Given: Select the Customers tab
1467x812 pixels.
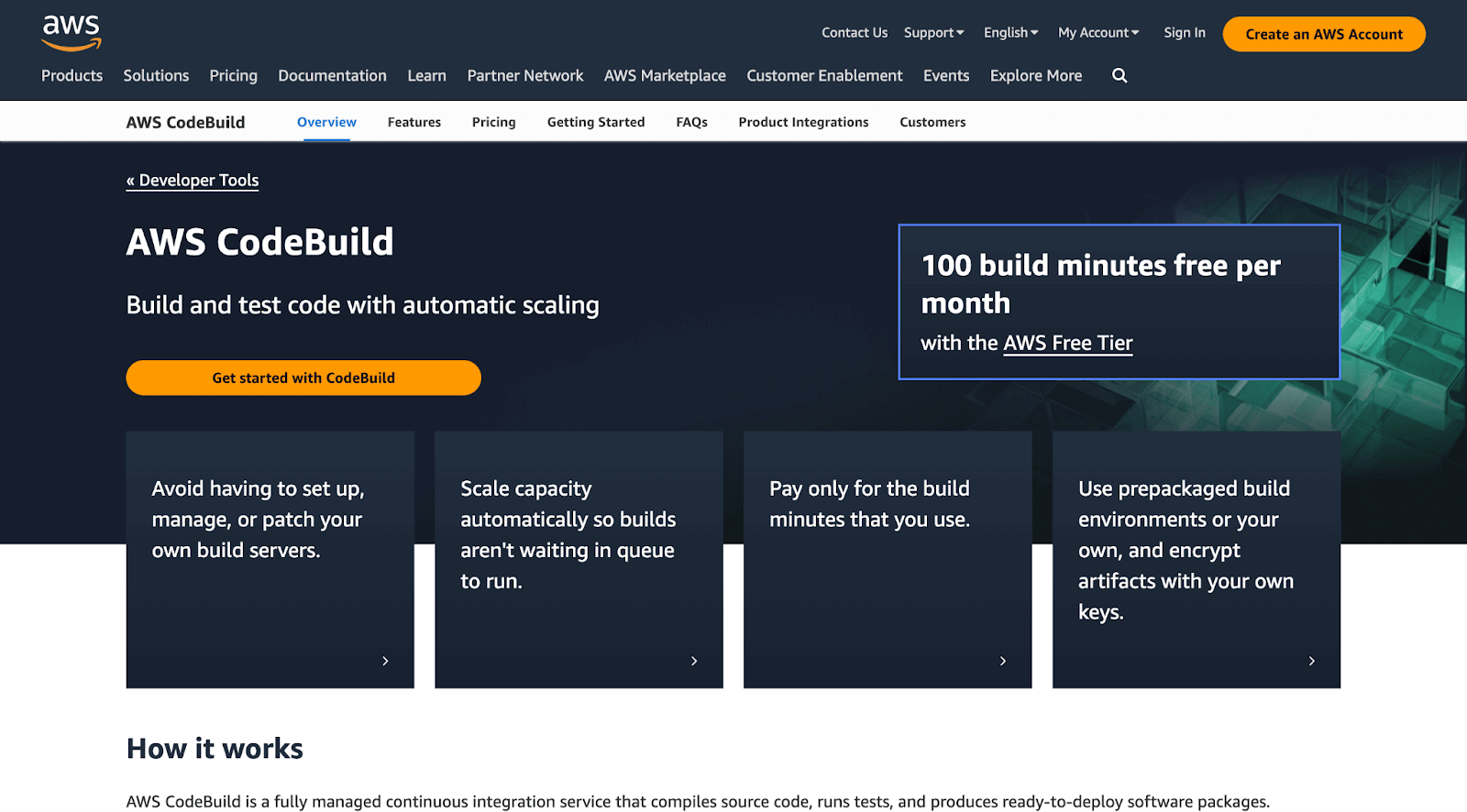Looking at the screenshot, I should (x=932, y=122).
